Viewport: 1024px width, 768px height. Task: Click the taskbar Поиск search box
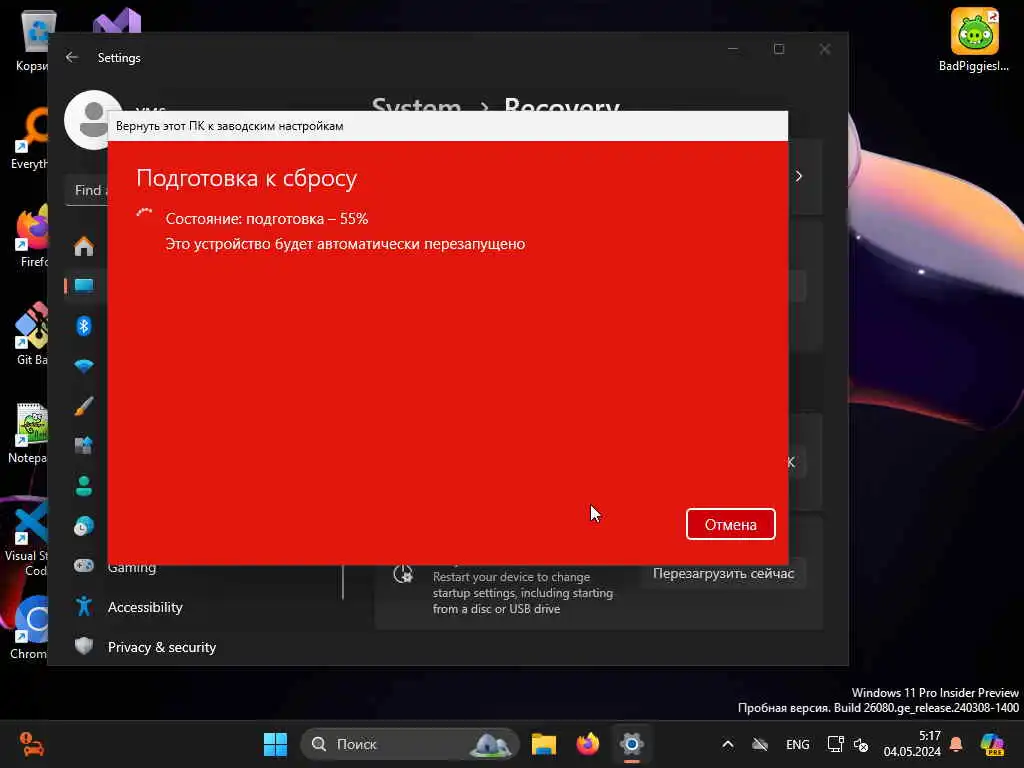409,744
